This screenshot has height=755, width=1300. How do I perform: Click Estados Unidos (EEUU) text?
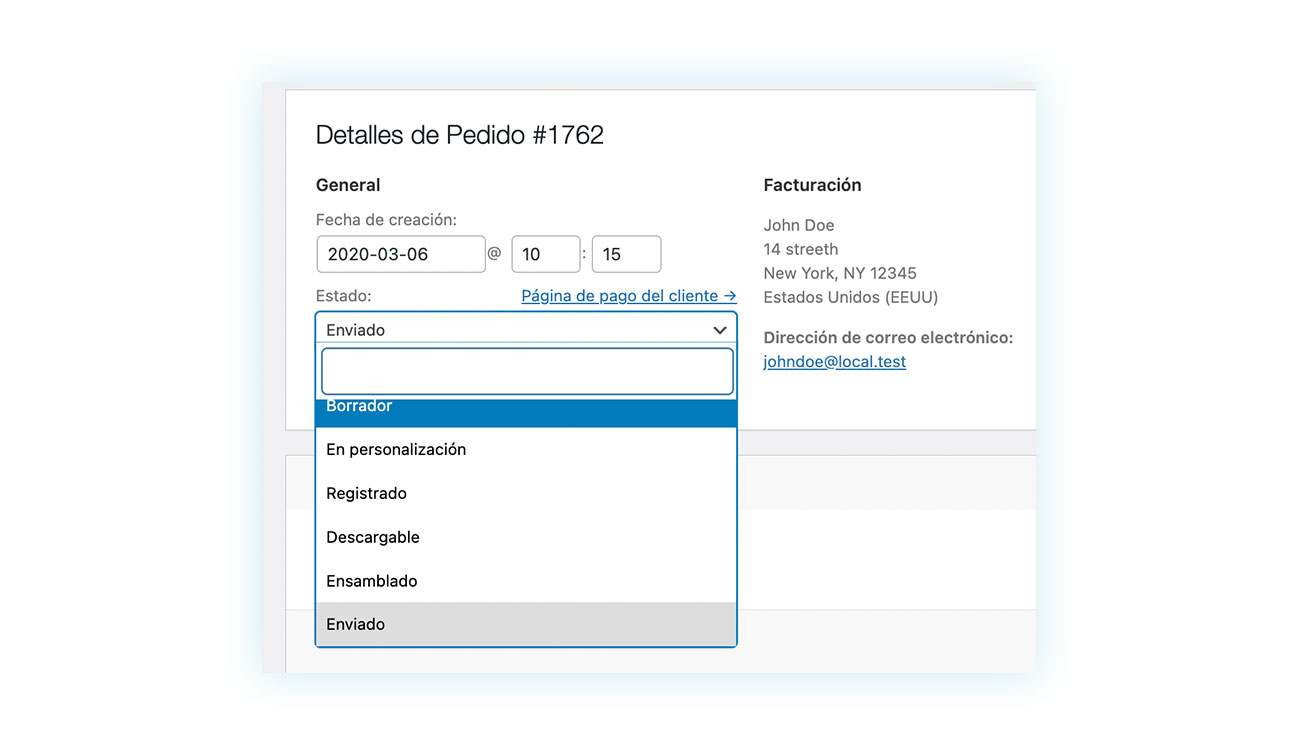[851, 297]
